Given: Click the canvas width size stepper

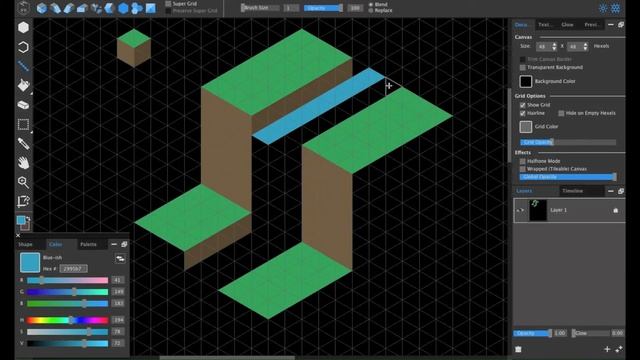Looking at the screenshot, I should 554,47.
